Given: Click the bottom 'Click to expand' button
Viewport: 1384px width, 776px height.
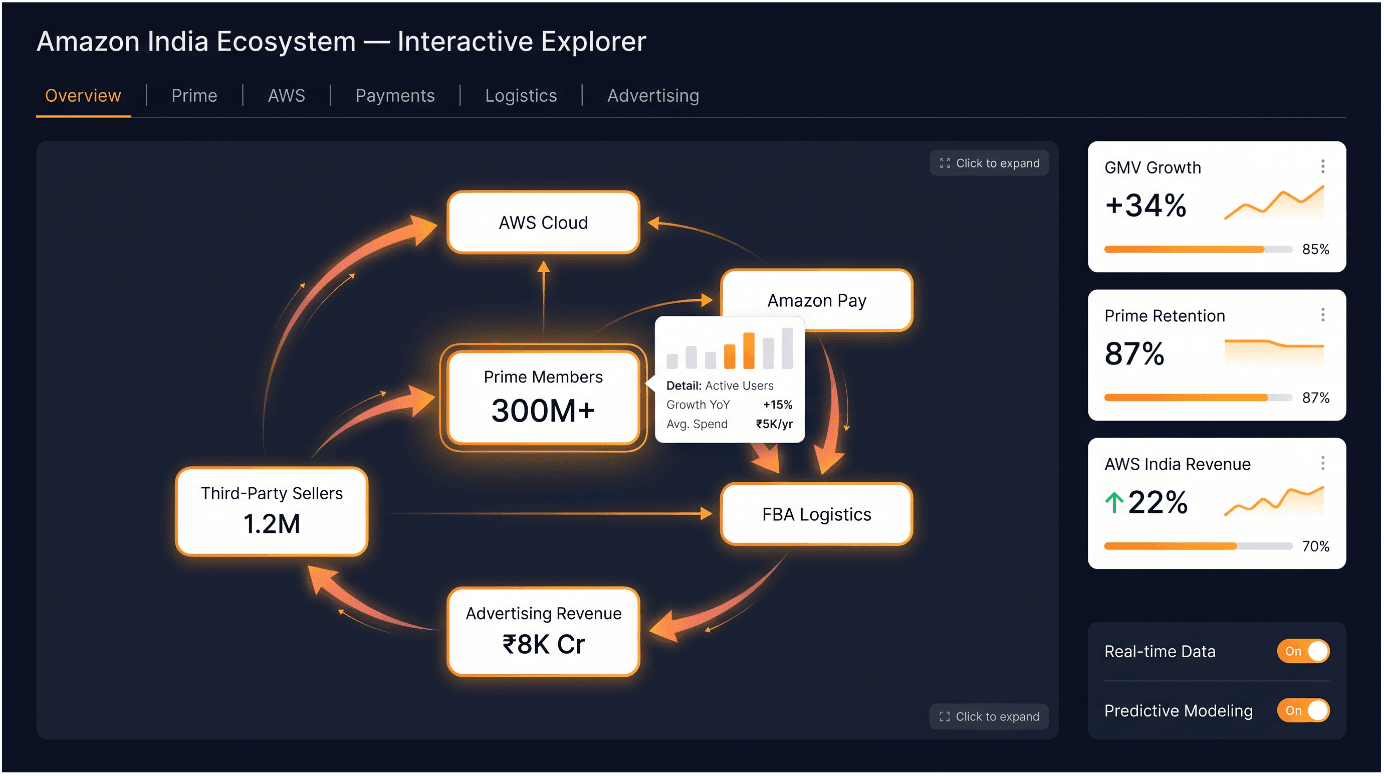Looking at the screenshot, I should [x=990, y=716].
